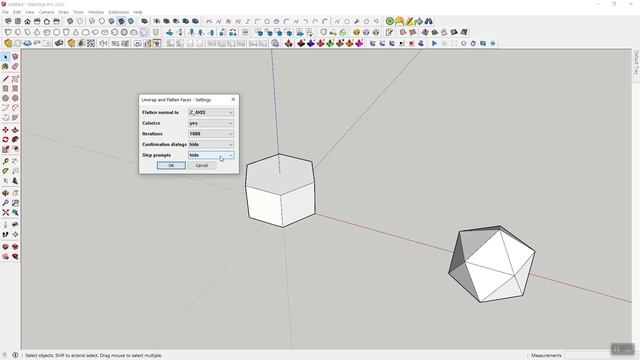The width and height of the screenshot is (640, 360).
Task: Pick the Eraser tool
Action: pyautogui.click(x=15, y=67)
